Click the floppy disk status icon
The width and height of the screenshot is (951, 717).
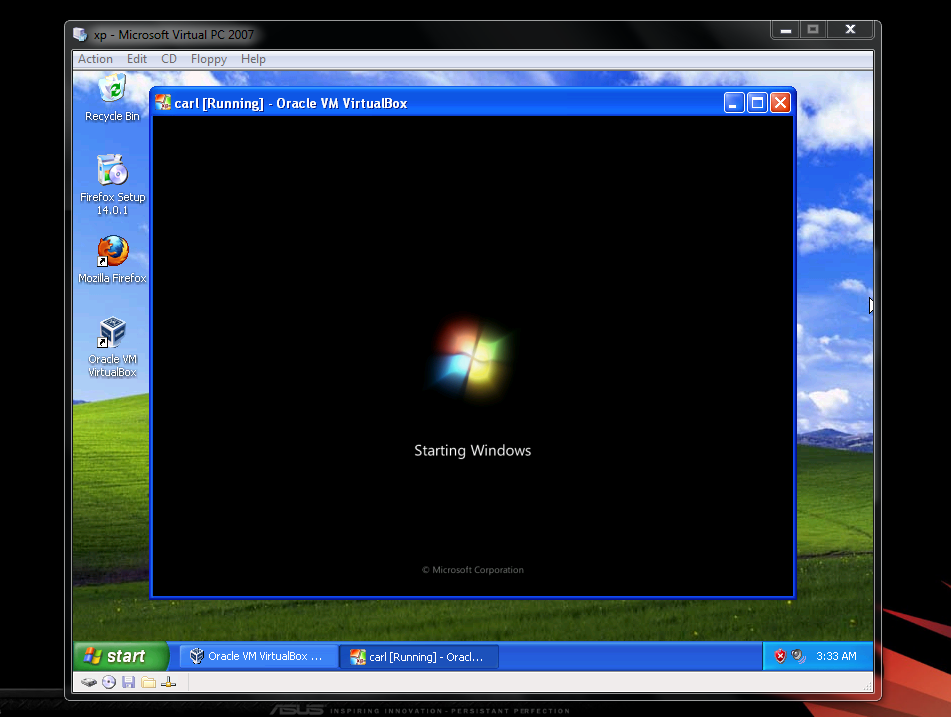pos(129,682)
